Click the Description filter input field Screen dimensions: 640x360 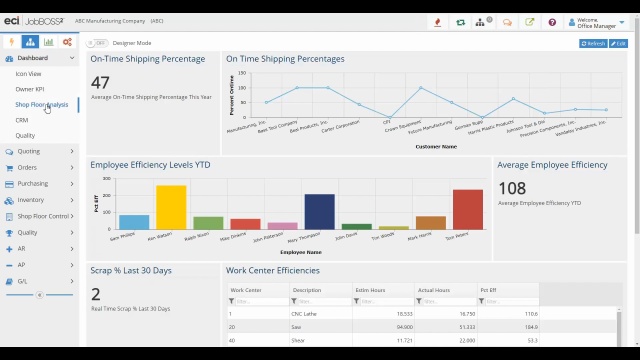324,301
